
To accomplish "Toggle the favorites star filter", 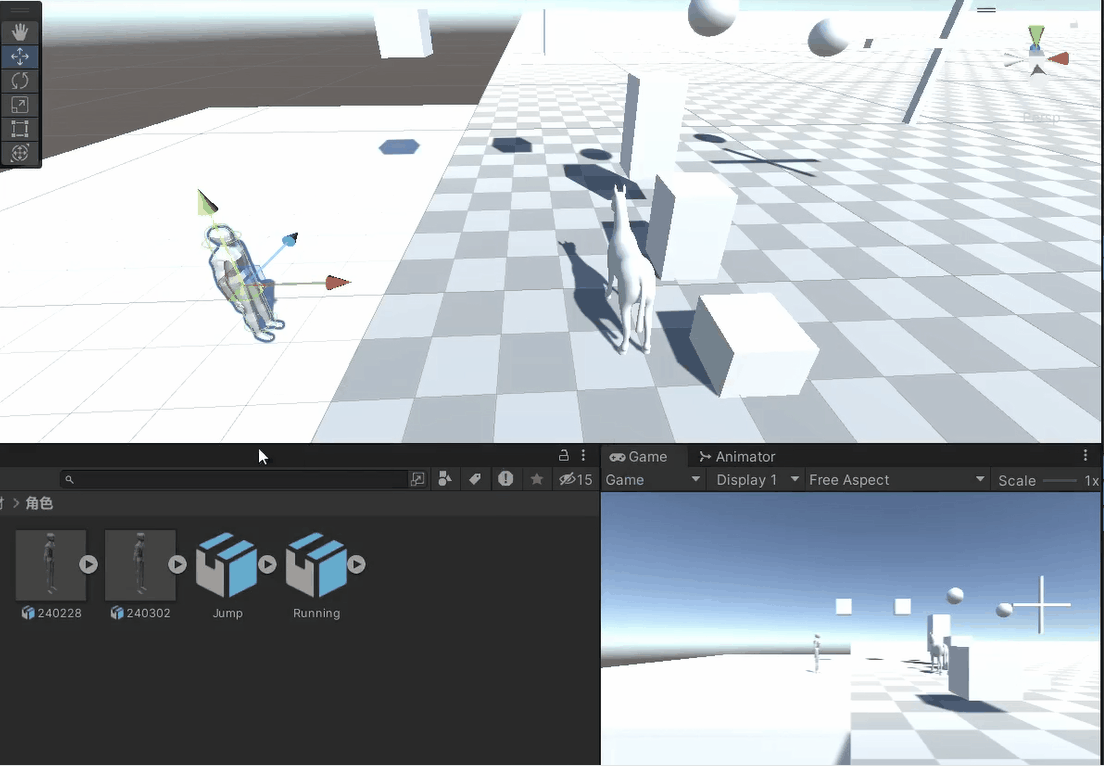I will coord(537,478).
